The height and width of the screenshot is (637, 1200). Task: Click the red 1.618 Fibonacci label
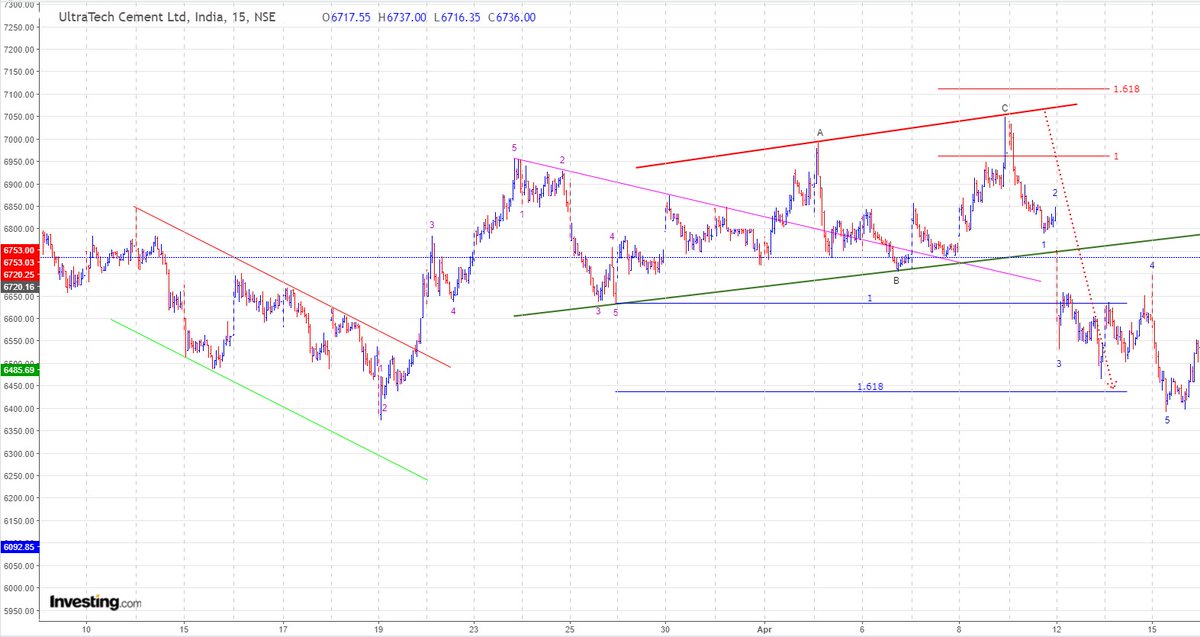(x=1127, y=89)
